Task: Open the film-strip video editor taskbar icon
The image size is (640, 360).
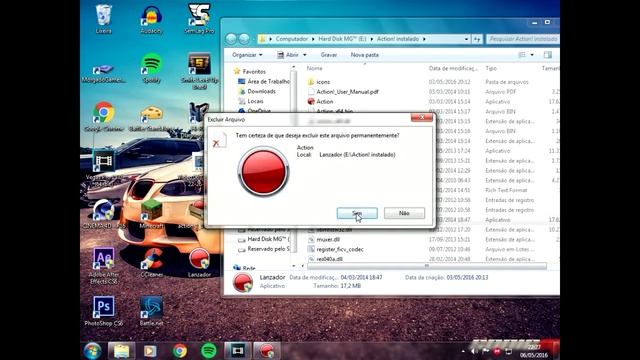Action: (238, 351)
